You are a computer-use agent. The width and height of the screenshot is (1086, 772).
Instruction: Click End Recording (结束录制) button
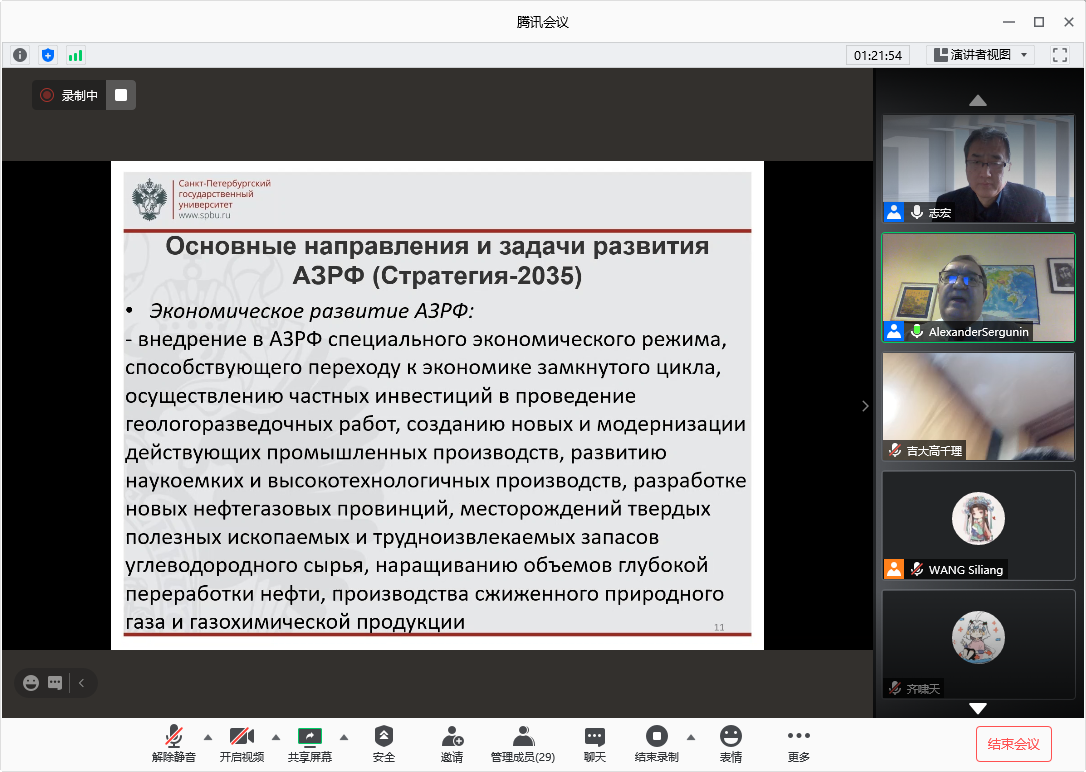(x=657, y=744)
